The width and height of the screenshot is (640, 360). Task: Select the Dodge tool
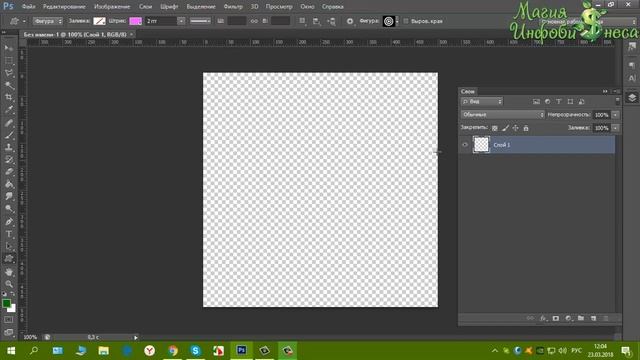[x=9, y=209]
